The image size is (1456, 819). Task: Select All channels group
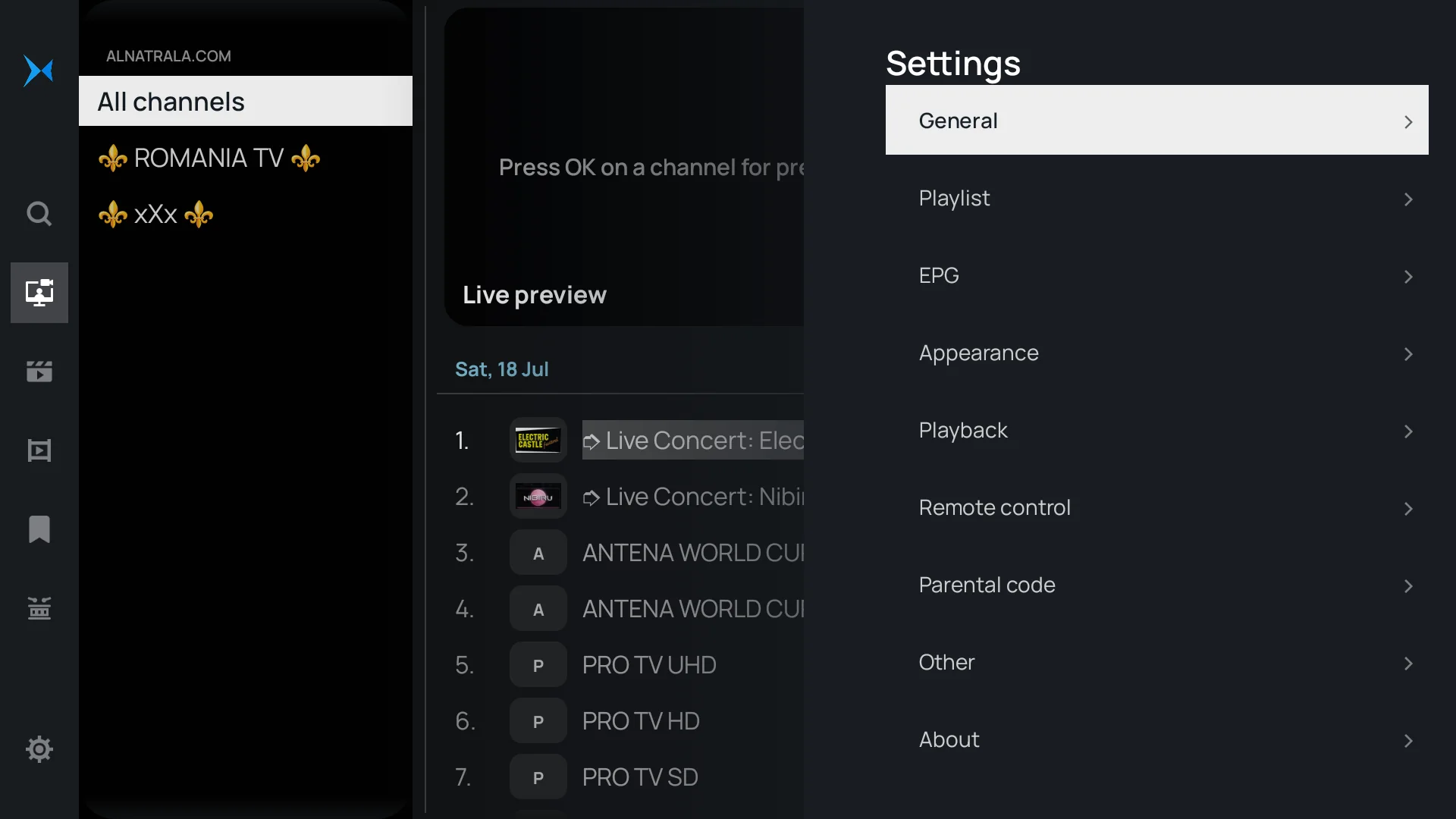click(x=246, y=101)
